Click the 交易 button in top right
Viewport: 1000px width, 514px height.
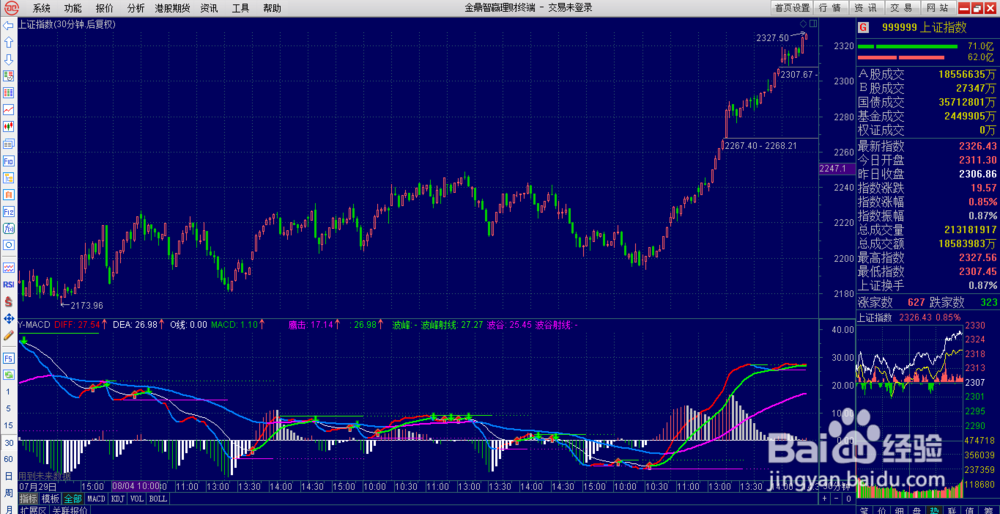pos(901,8)
